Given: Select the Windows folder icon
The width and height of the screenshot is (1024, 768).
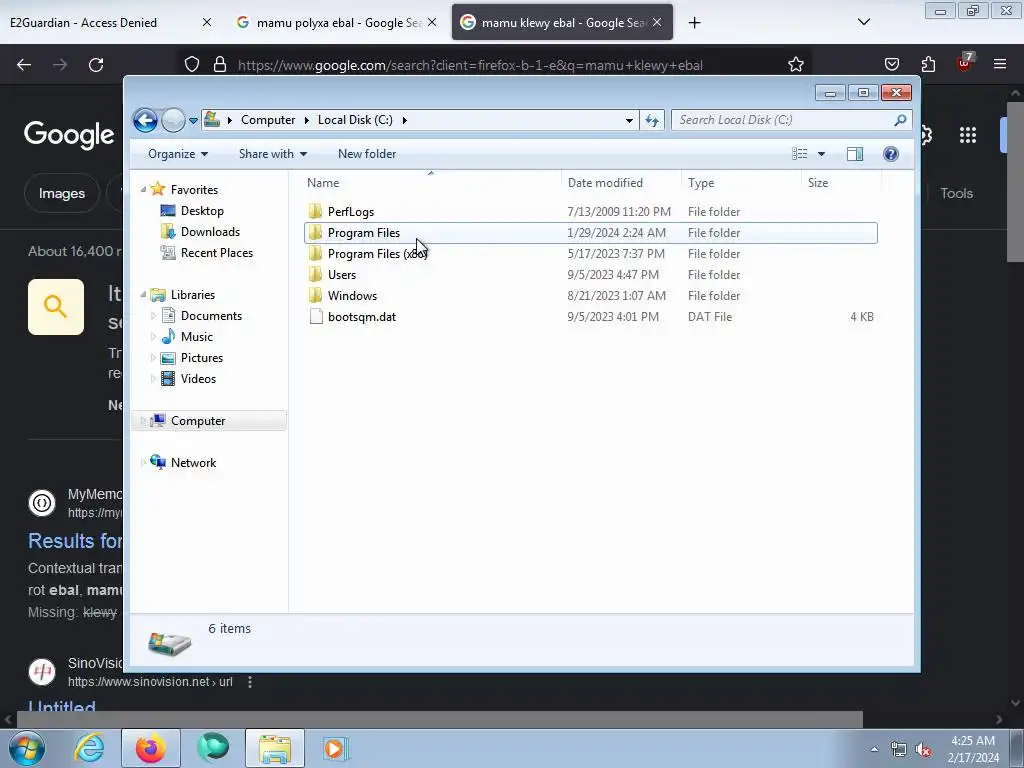Looking at the screenshot, I should point(315,296).
